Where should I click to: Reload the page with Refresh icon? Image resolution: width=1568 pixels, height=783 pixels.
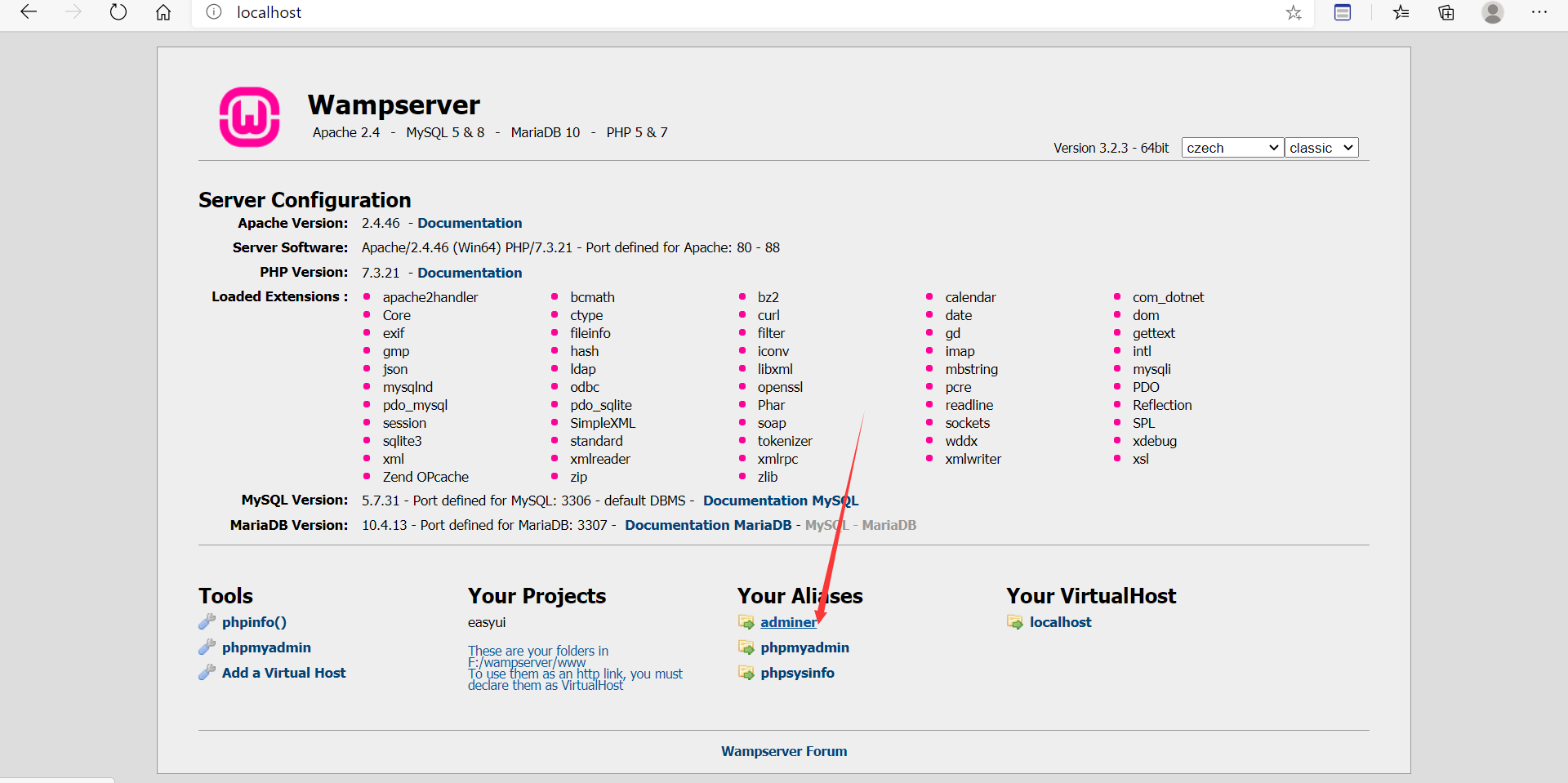[x=118, y=12]
